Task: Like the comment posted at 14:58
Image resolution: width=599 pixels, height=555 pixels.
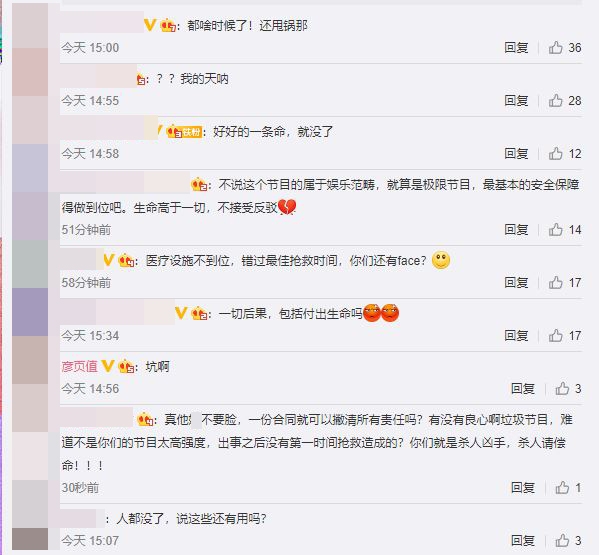Action: tap(555, 154)
